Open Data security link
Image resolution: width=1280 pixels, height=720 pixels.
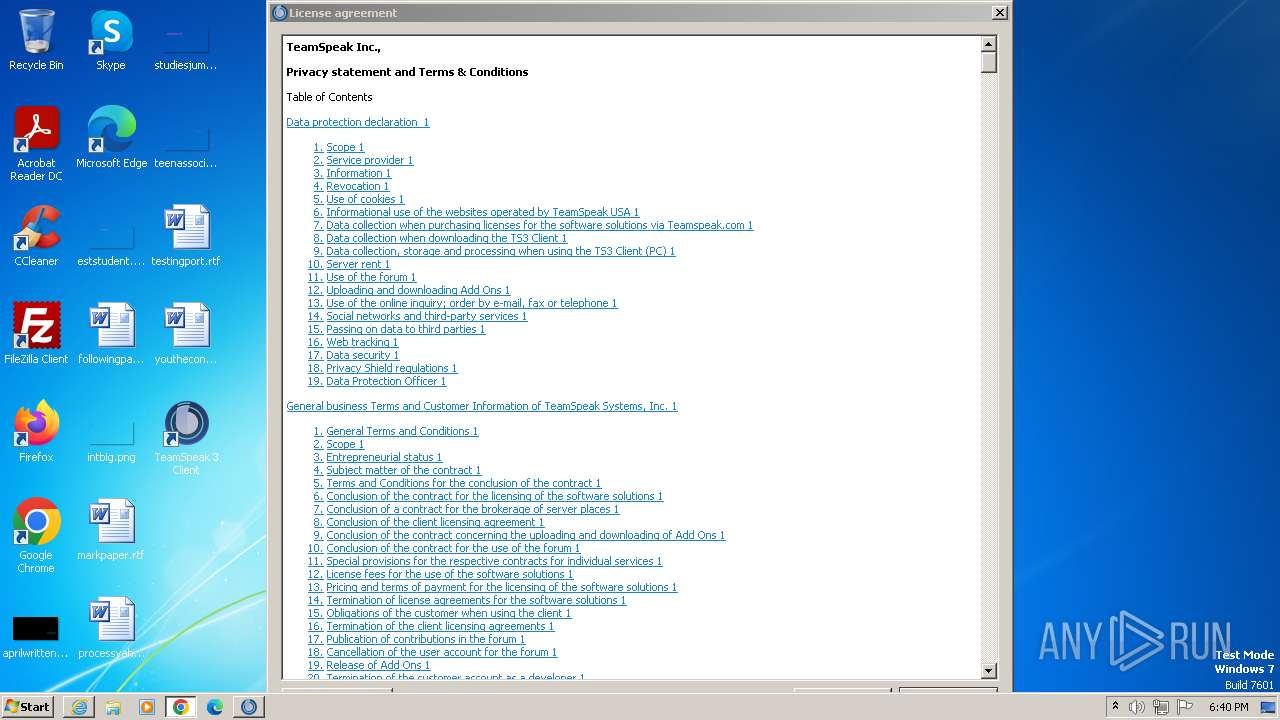coord(363,355)
